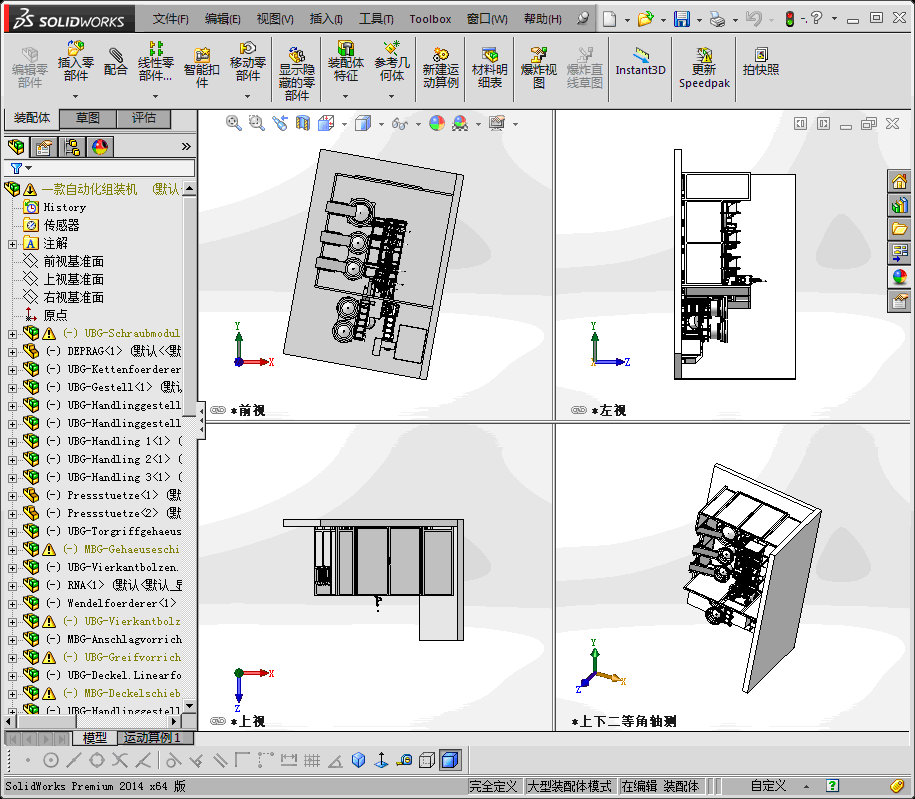Toggle view link icon beside *左视 label
The width and height of the screenshot is (915, 799).
click(x=578, y=410)
